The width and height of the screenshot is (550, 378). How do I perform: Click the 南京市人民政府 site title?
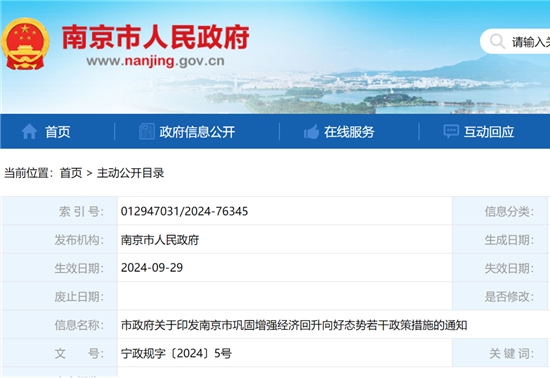(156, 37)
